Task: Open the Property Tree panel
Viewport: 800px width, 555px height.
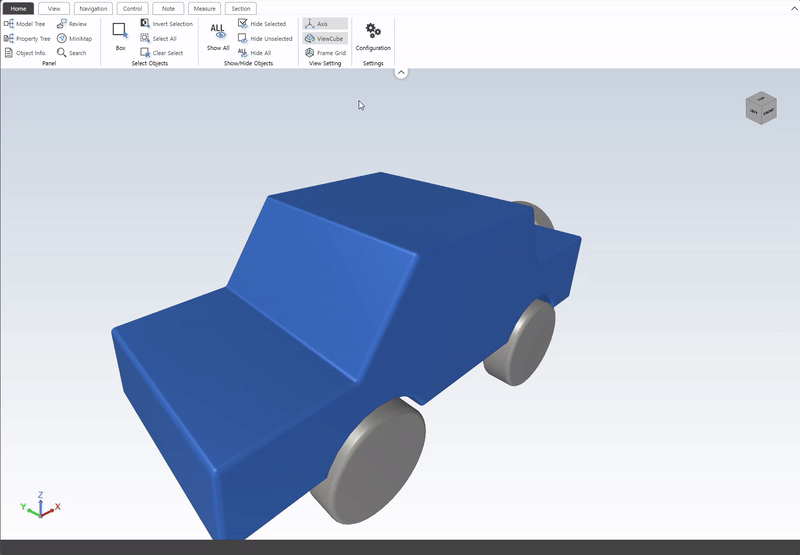Action: (27, 39)
